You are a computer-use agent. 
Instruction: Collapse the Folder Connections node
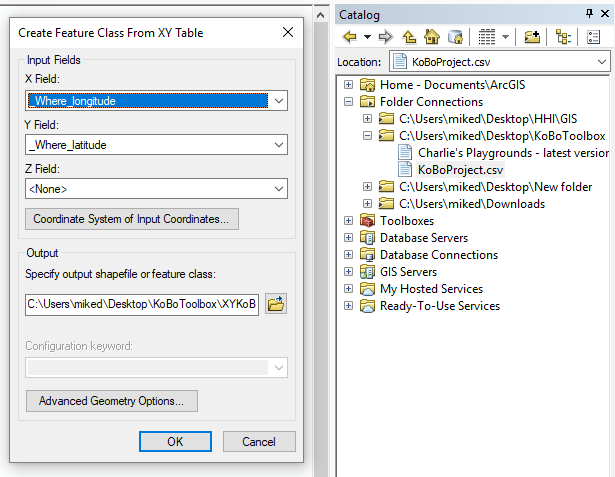pyautogui.click(x=349, y=102)
